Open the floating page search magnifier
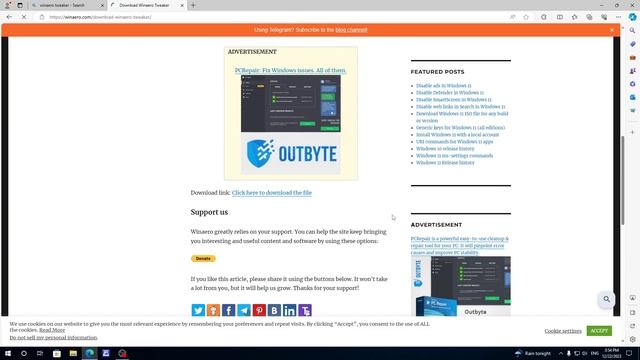640x360 pixels. coord(607,299)
